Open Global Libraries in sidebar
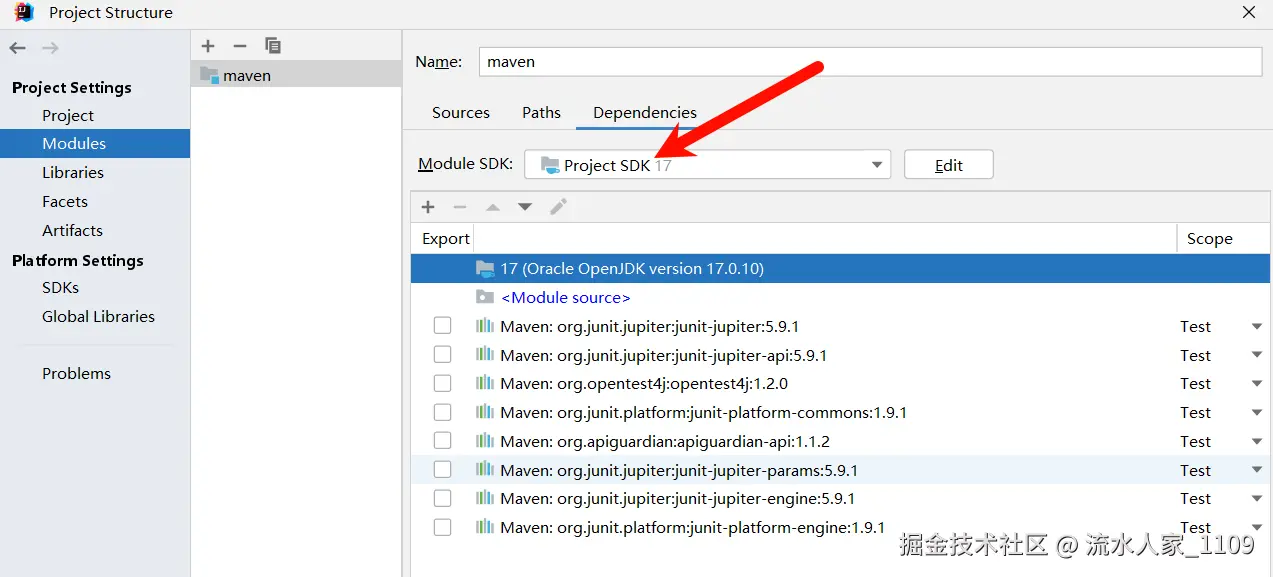Viewport: 1273px width, 577px height. (98, 316)
